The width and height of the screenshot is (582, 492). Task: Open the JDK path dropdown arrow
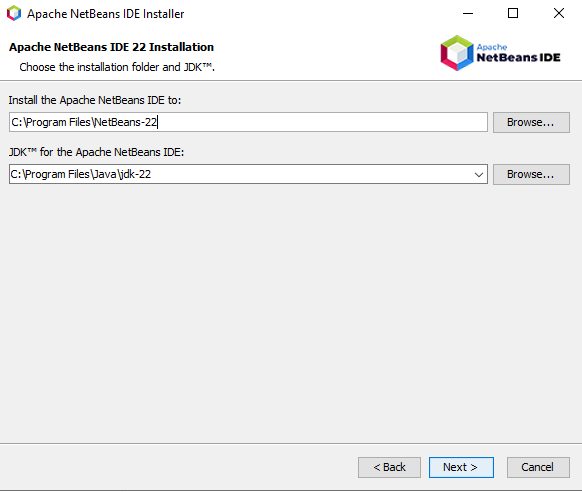tap(479, 174)
